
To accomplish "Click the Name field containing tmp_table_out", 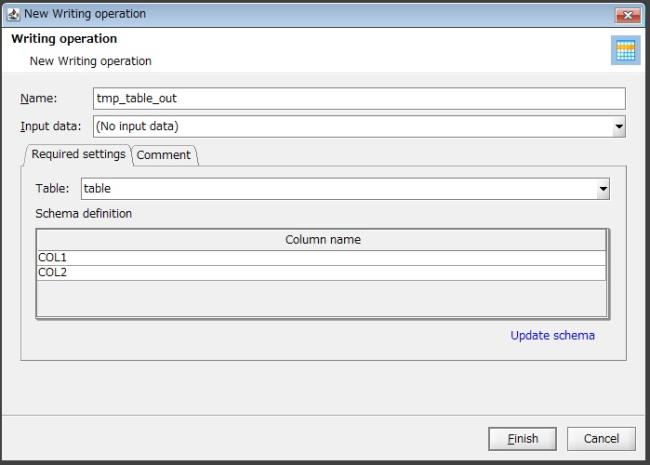I will [x=358, y=98].
